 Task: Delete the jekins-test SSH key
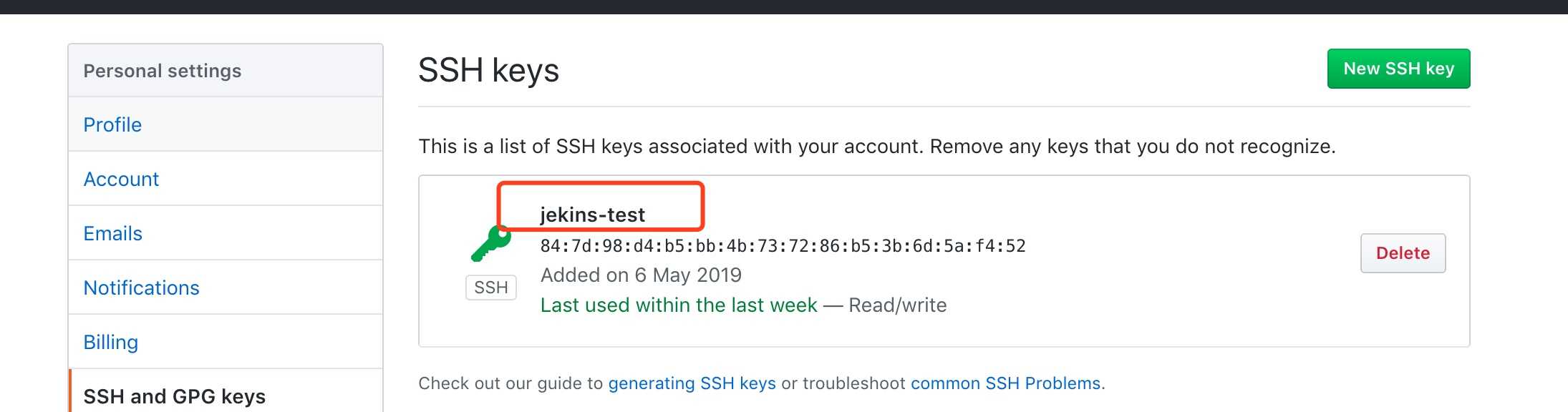tap(1403, 253)
